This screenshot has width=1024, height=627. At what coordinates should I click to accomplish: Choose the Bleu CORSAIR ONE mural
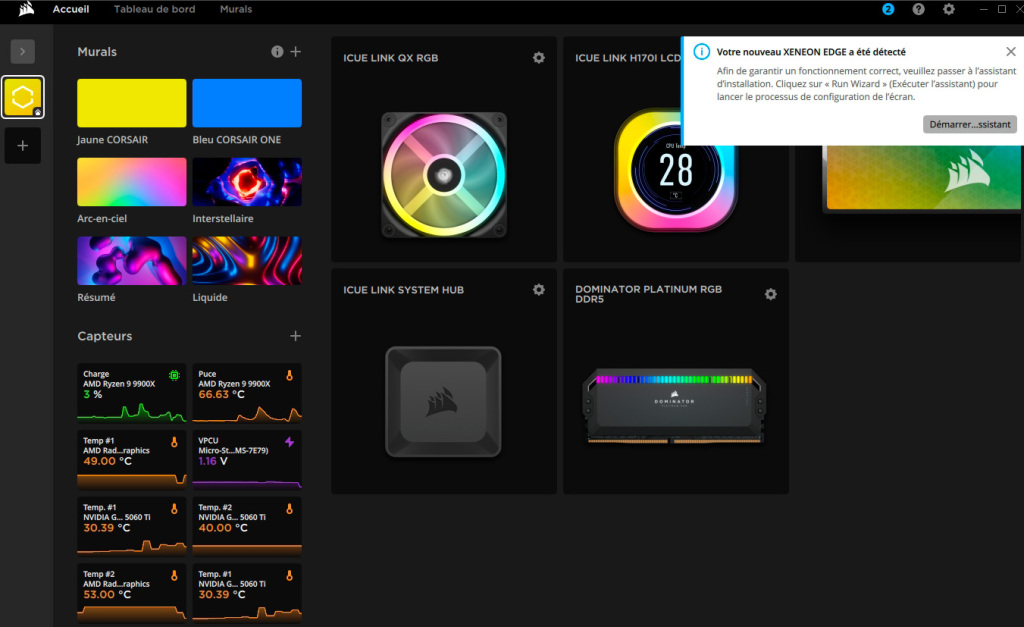(x=246, y=103)
